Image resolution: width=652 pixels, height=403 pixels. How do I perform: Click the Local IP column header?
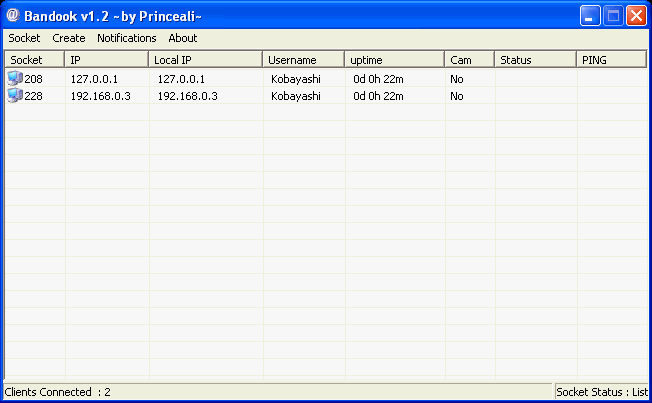(x=205, y=60)
